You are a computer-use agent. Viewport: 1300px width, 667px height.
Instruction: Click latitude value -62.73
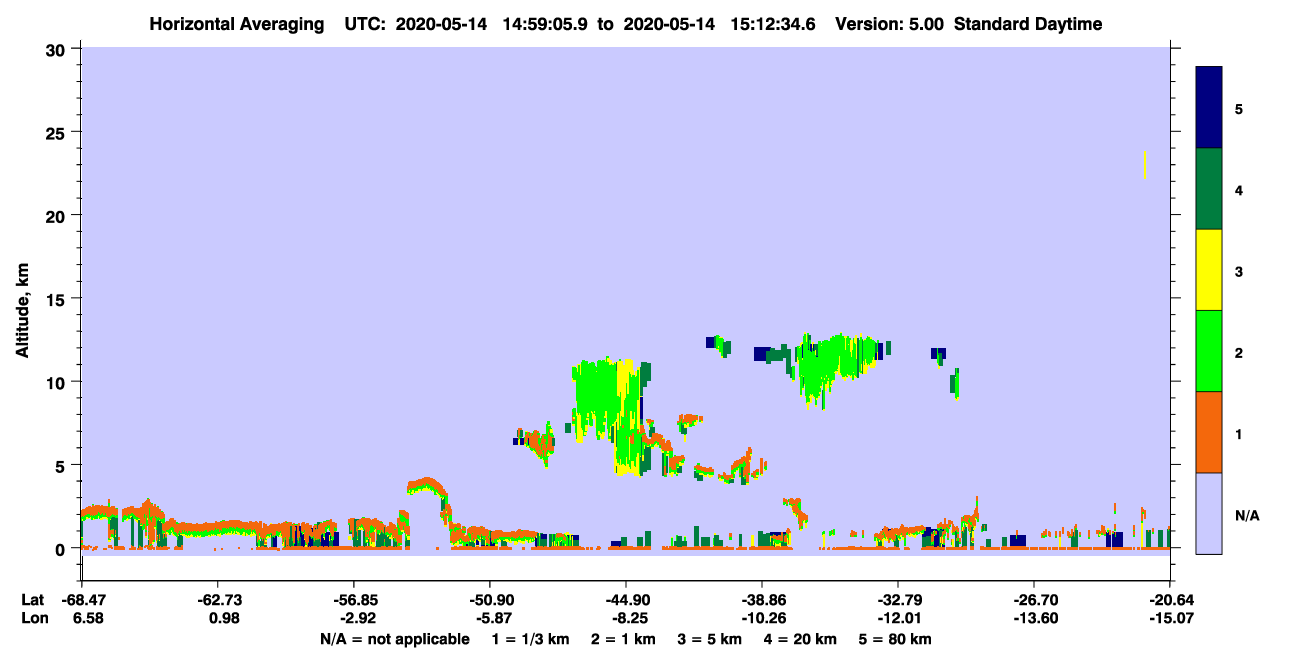217,600
